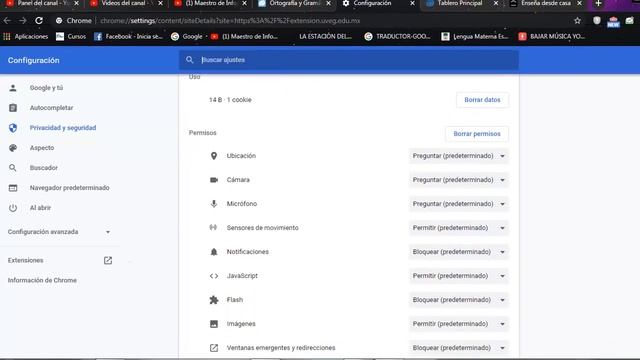640x360 pixels.
Task: Click the Imágenes picture icon
Action: click(213, 324)
